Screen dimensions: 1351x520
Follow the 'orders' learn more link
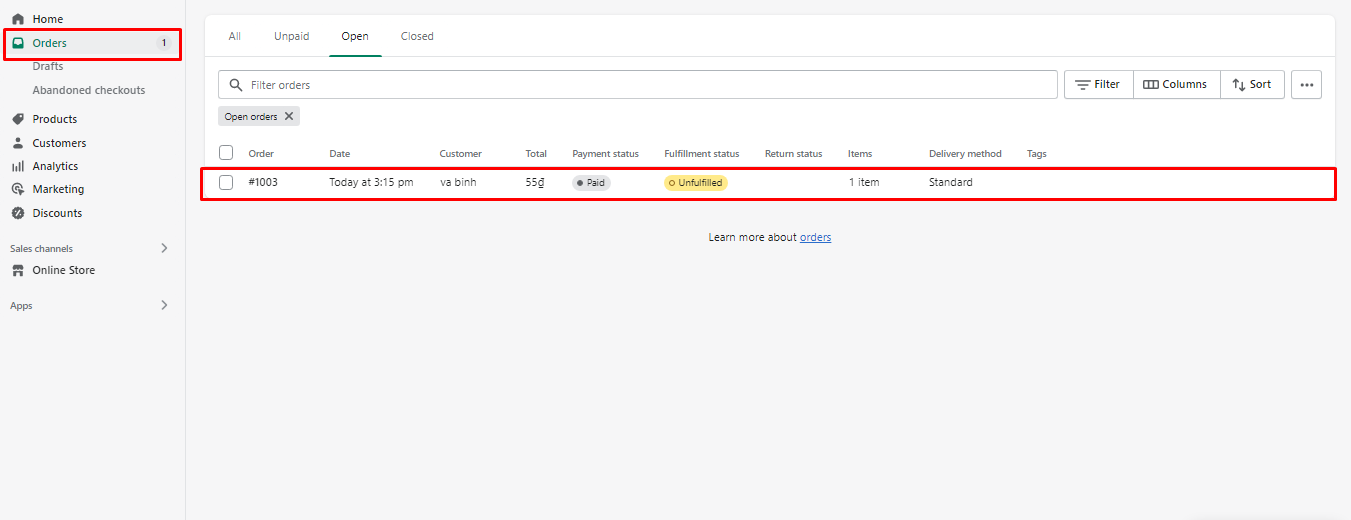(815, 237)
